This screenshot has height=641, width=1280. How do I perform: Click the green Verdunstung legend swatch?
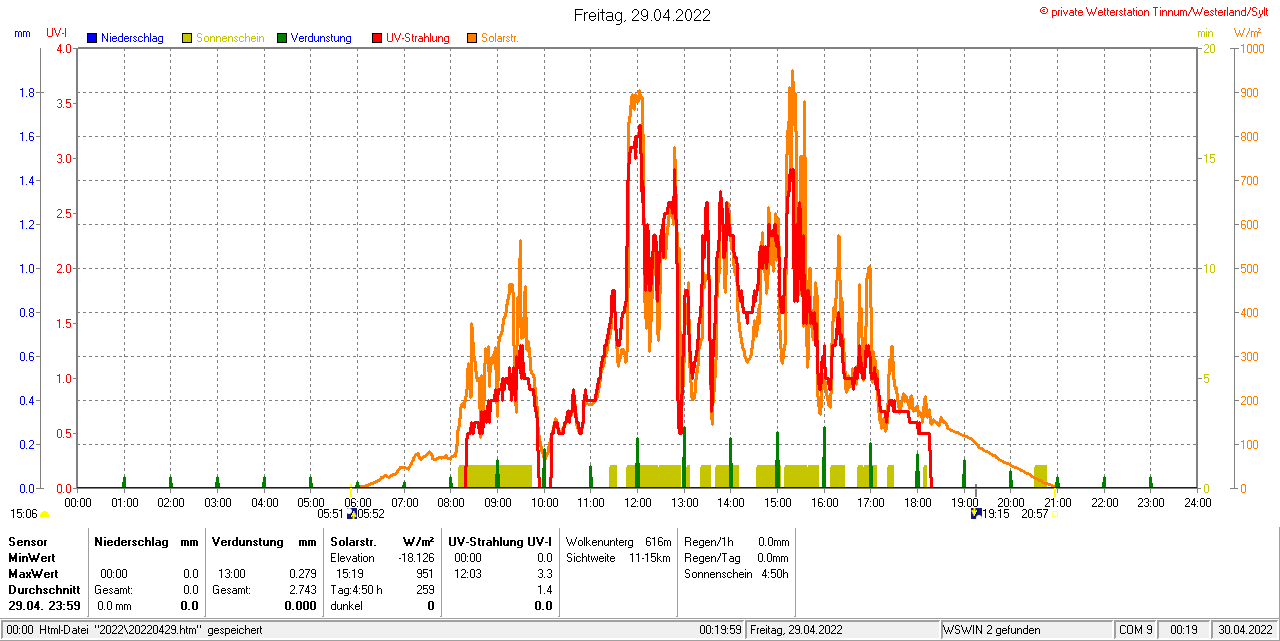point(282,38)
